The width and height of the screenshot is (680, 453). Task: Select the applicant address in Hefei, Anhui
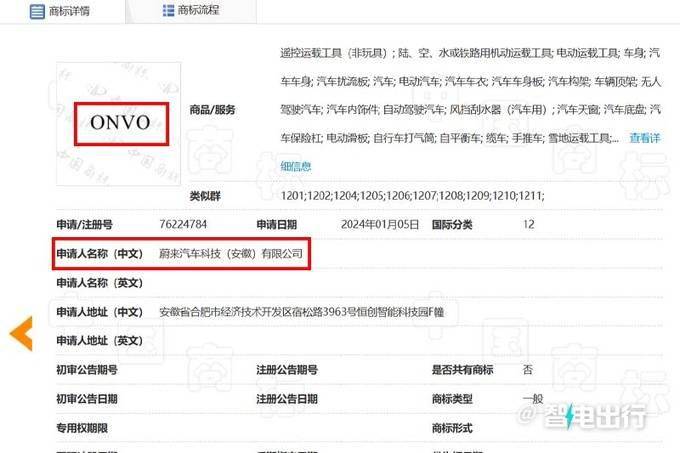click(302, 312)
